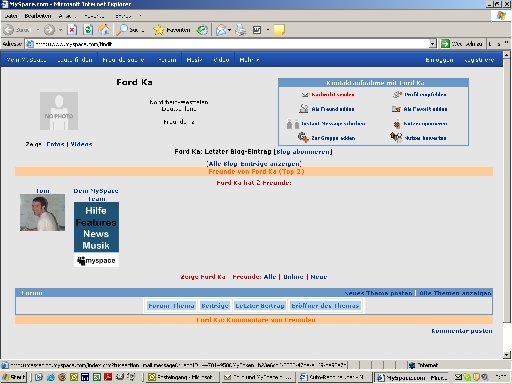Stop page loading with the red X icon
This screenshot has width=512, height=384.
pos(72,30)
